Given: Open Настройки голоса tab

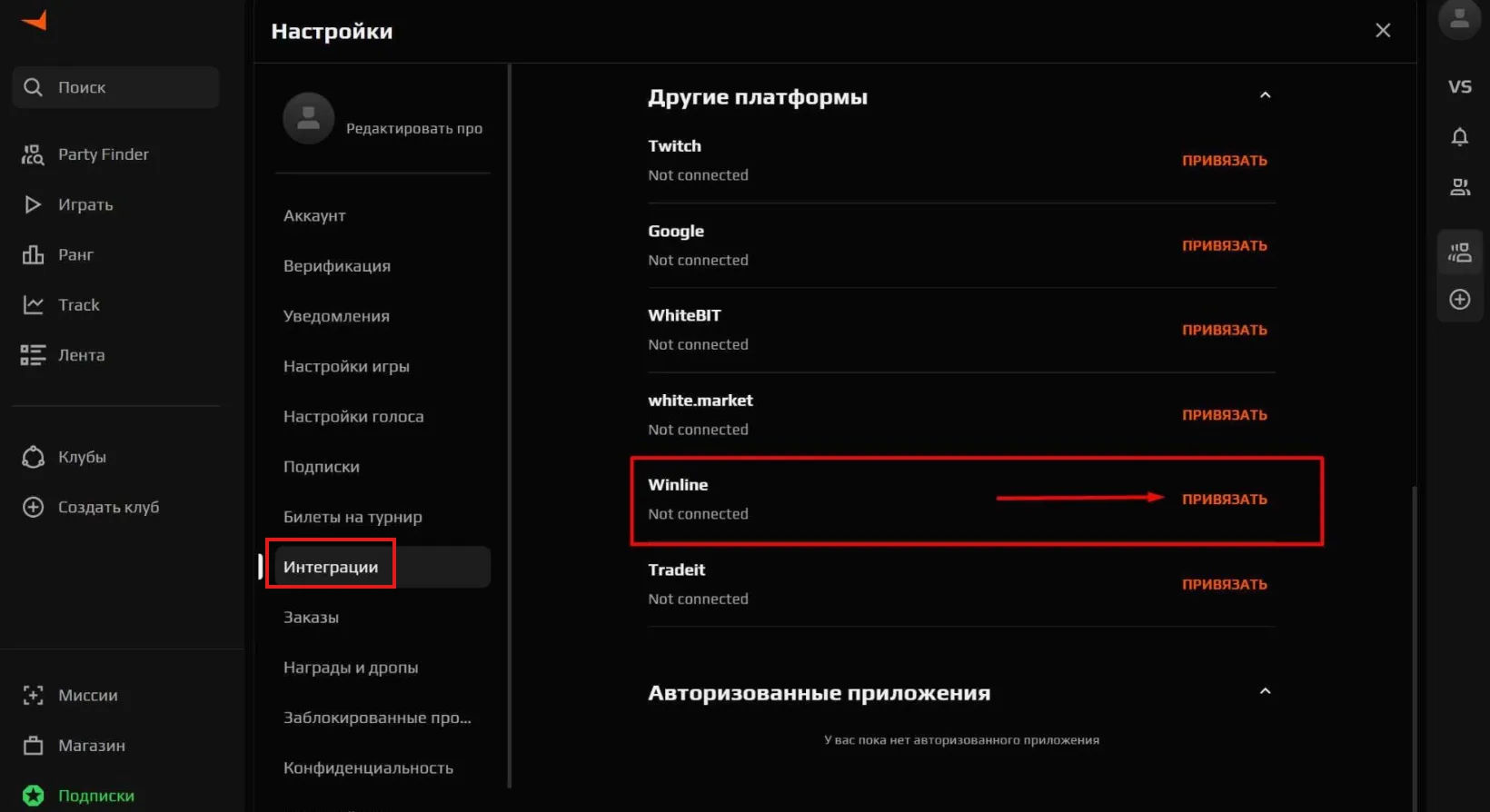Looking at the screenshot, I should point(353,417).
